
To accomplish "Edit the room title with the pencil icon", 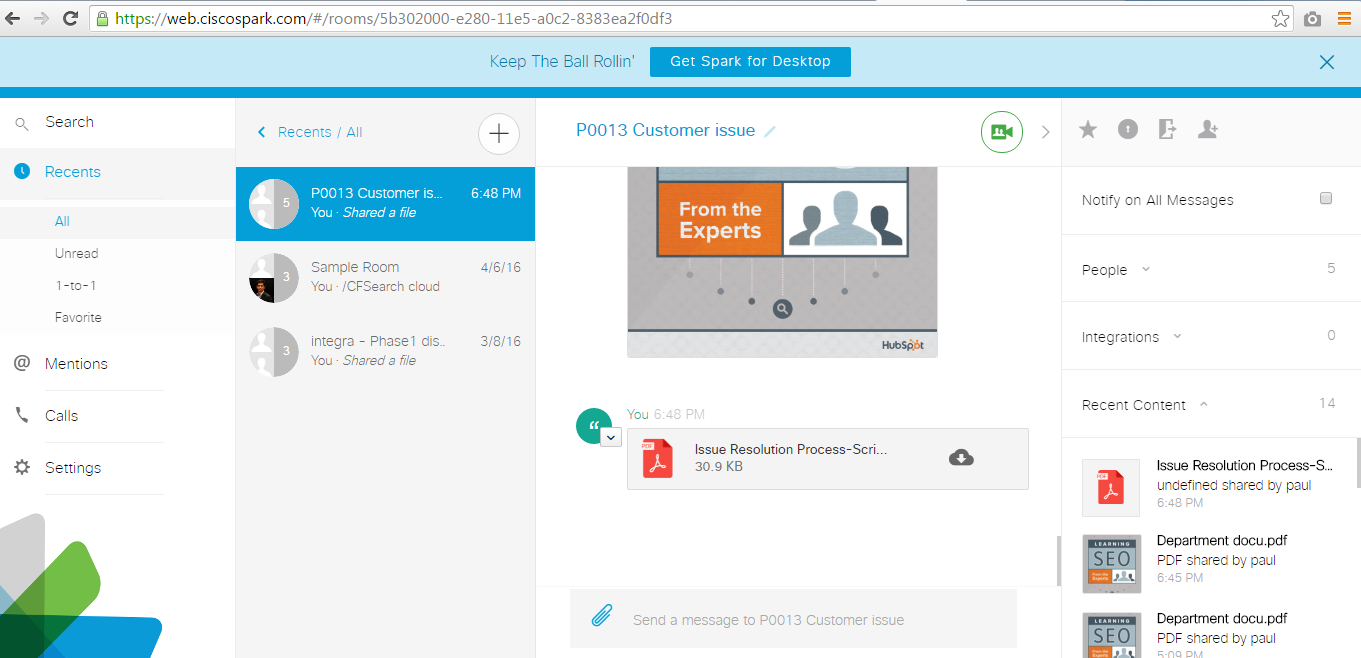I will 769,131.
